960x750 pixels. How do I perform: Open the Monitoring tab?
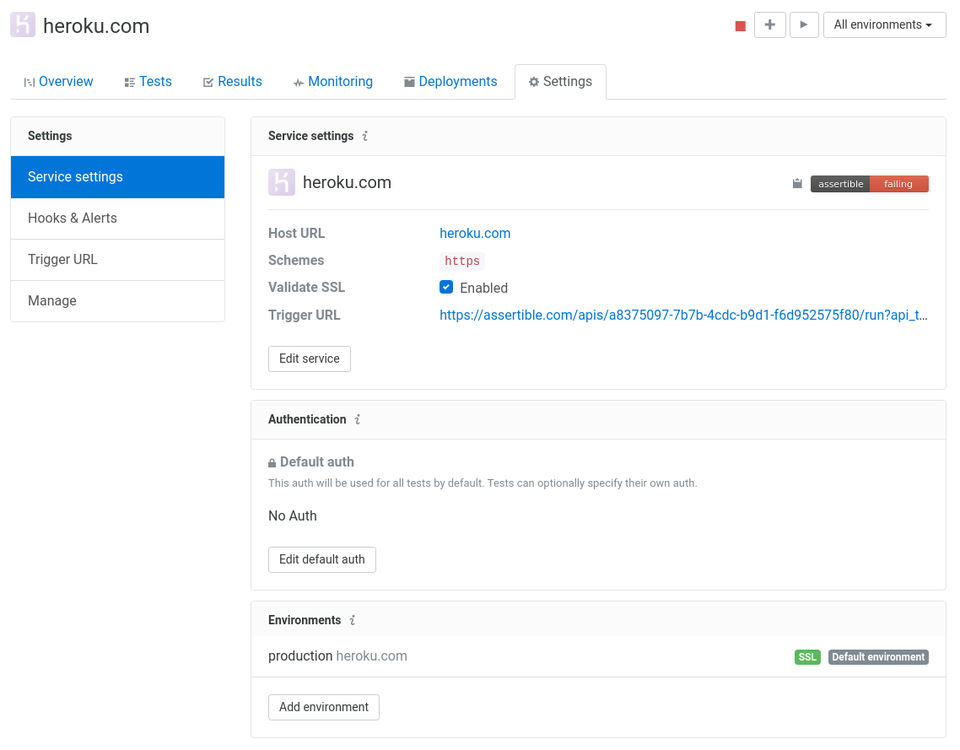(x=333, y=81)
